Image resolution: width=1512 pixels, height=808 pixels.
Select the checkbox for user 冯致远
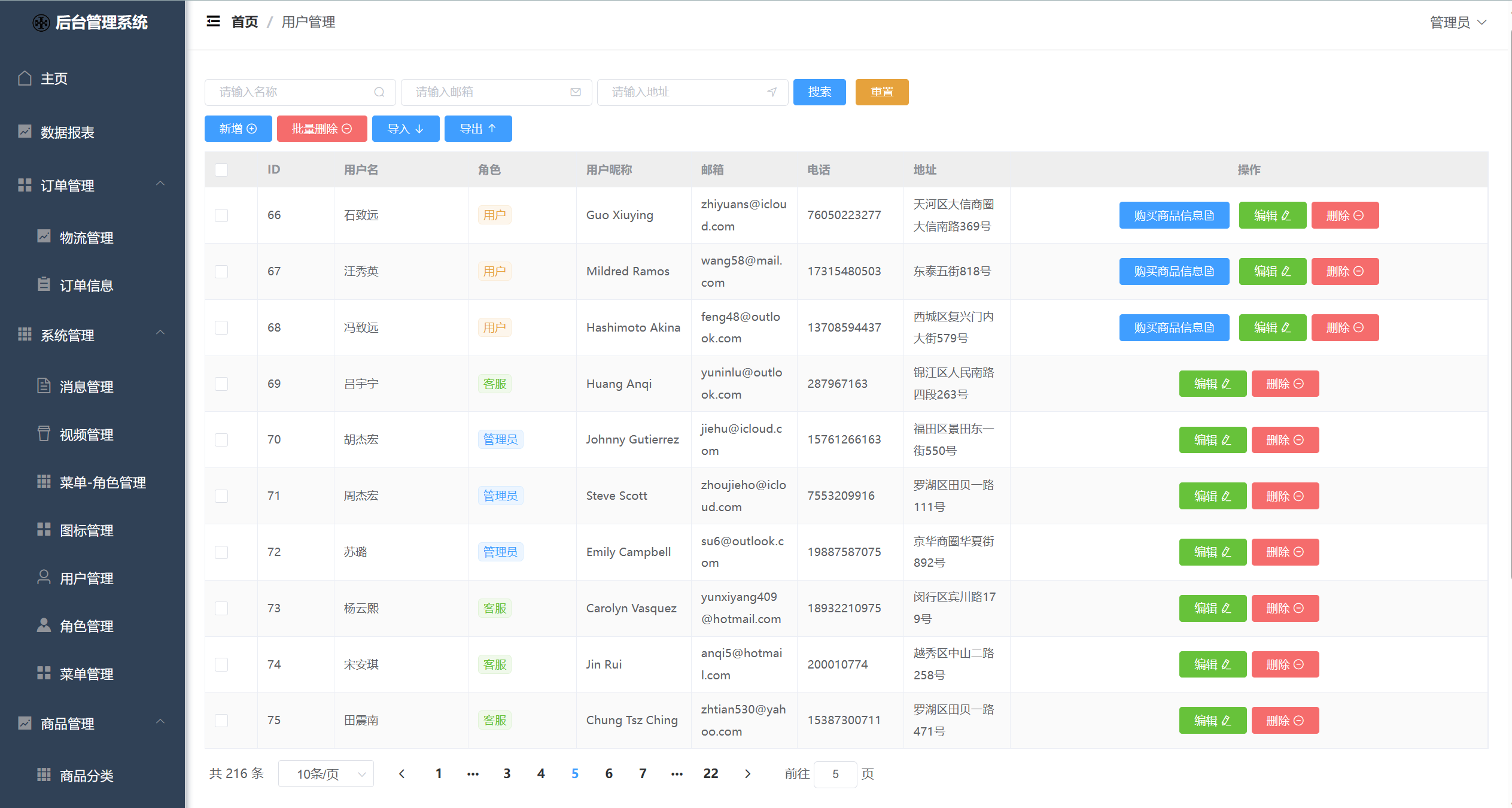tap(221, 328)
